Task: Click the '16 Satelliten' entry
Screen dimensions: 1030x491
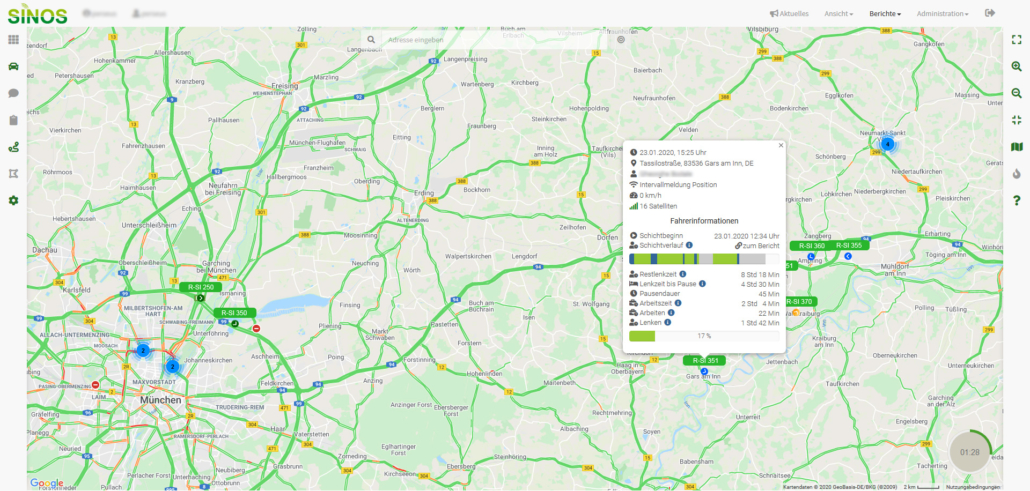Action: [659, 206]
